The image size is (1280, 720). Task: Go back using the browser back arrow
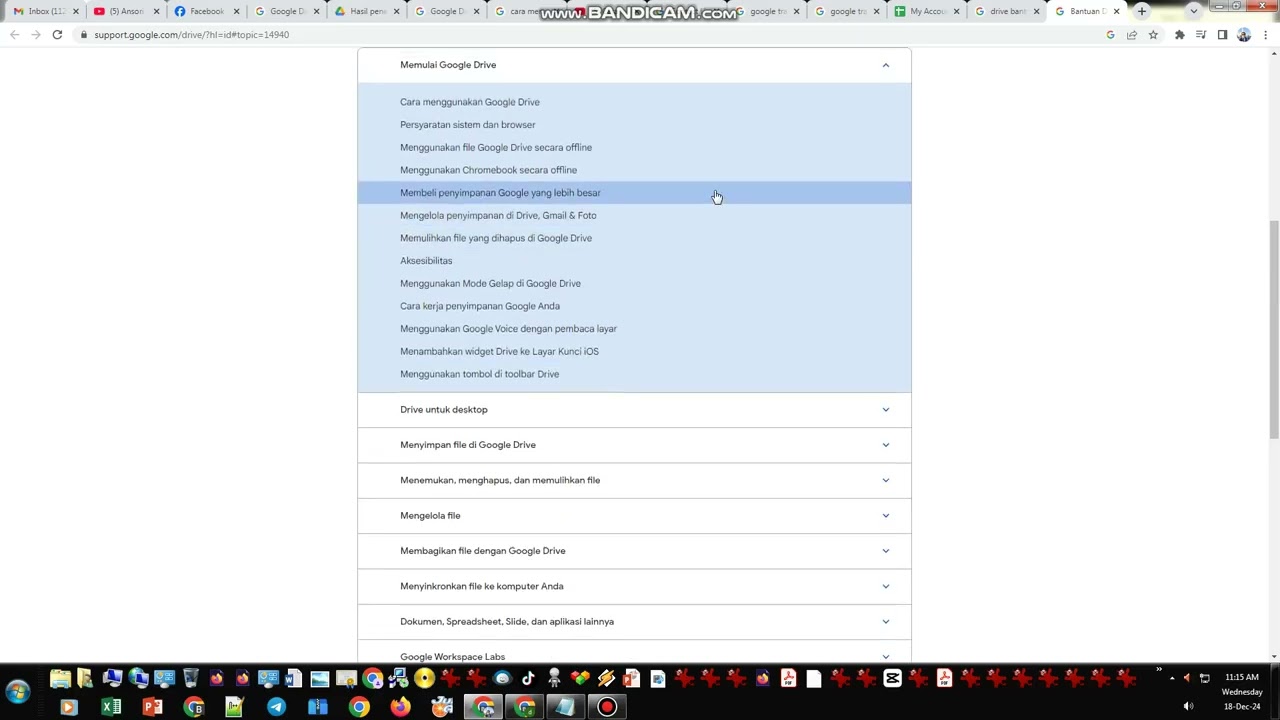[x=14, y=35]
